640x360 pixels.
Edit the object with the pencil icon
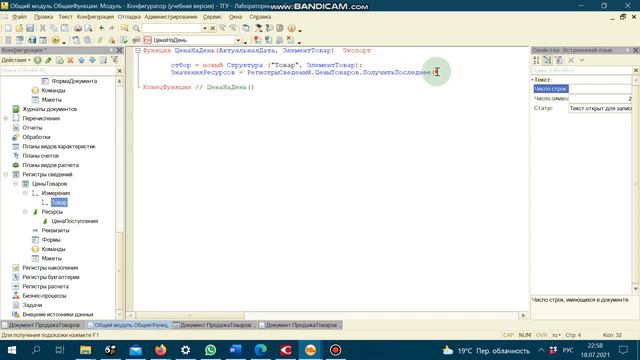(x=48, y=60)
